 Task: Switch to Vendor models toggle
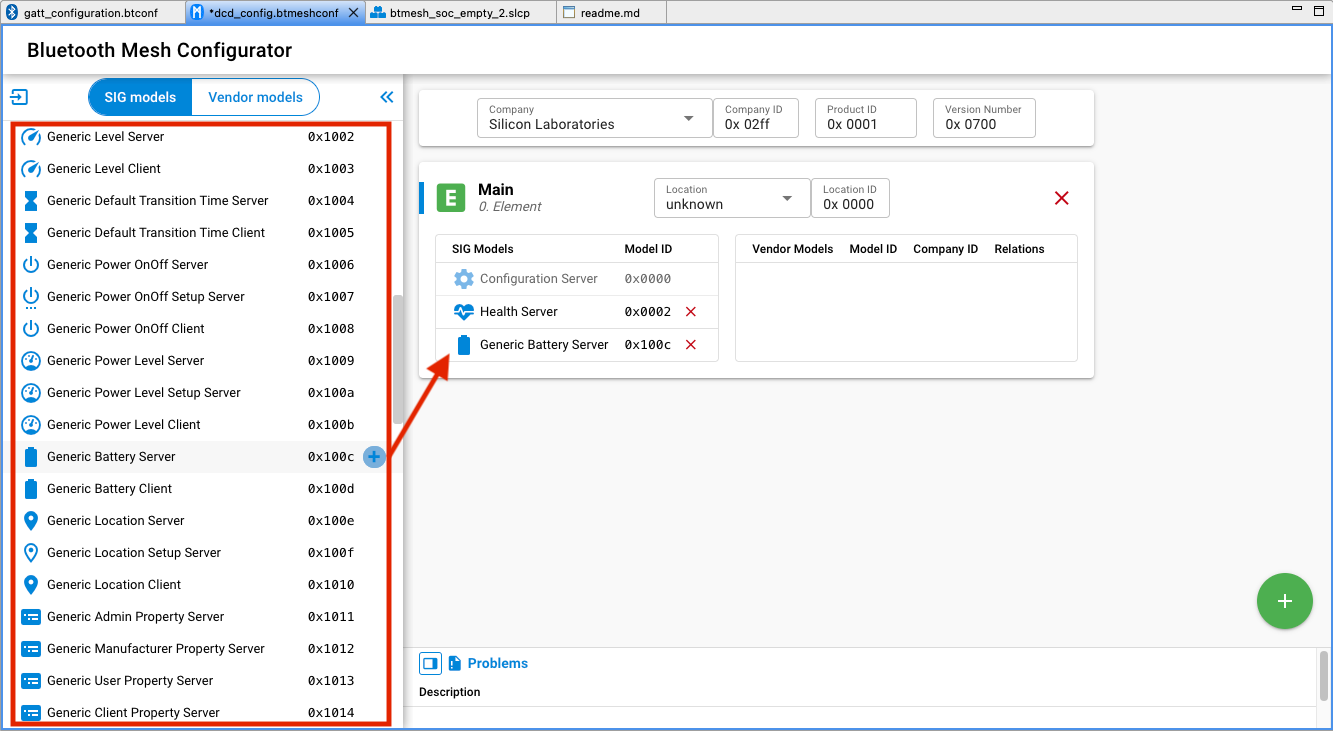point(255,97)
